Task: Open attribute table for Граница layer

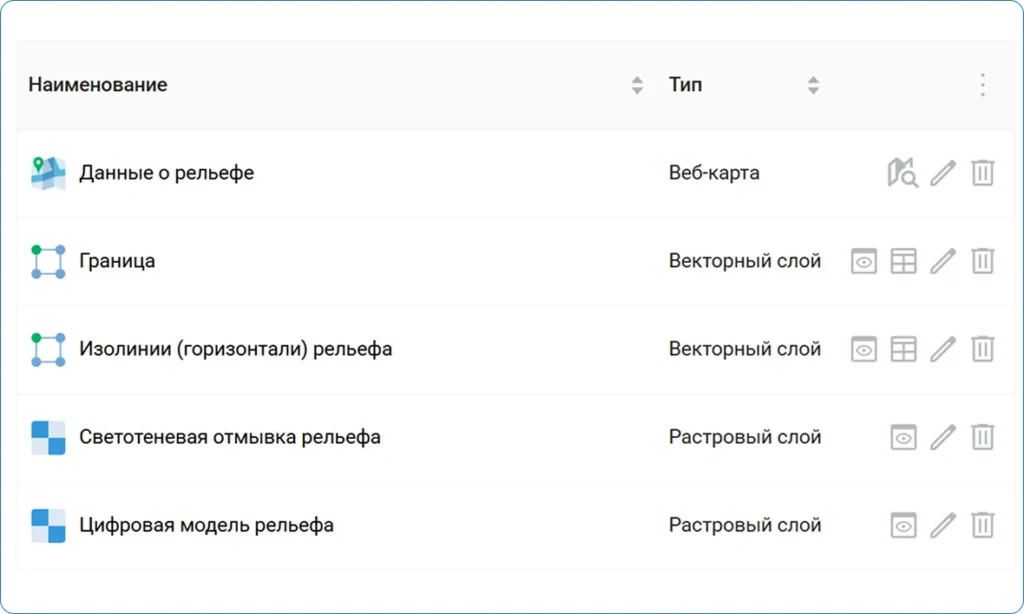Action: (903, 261)
